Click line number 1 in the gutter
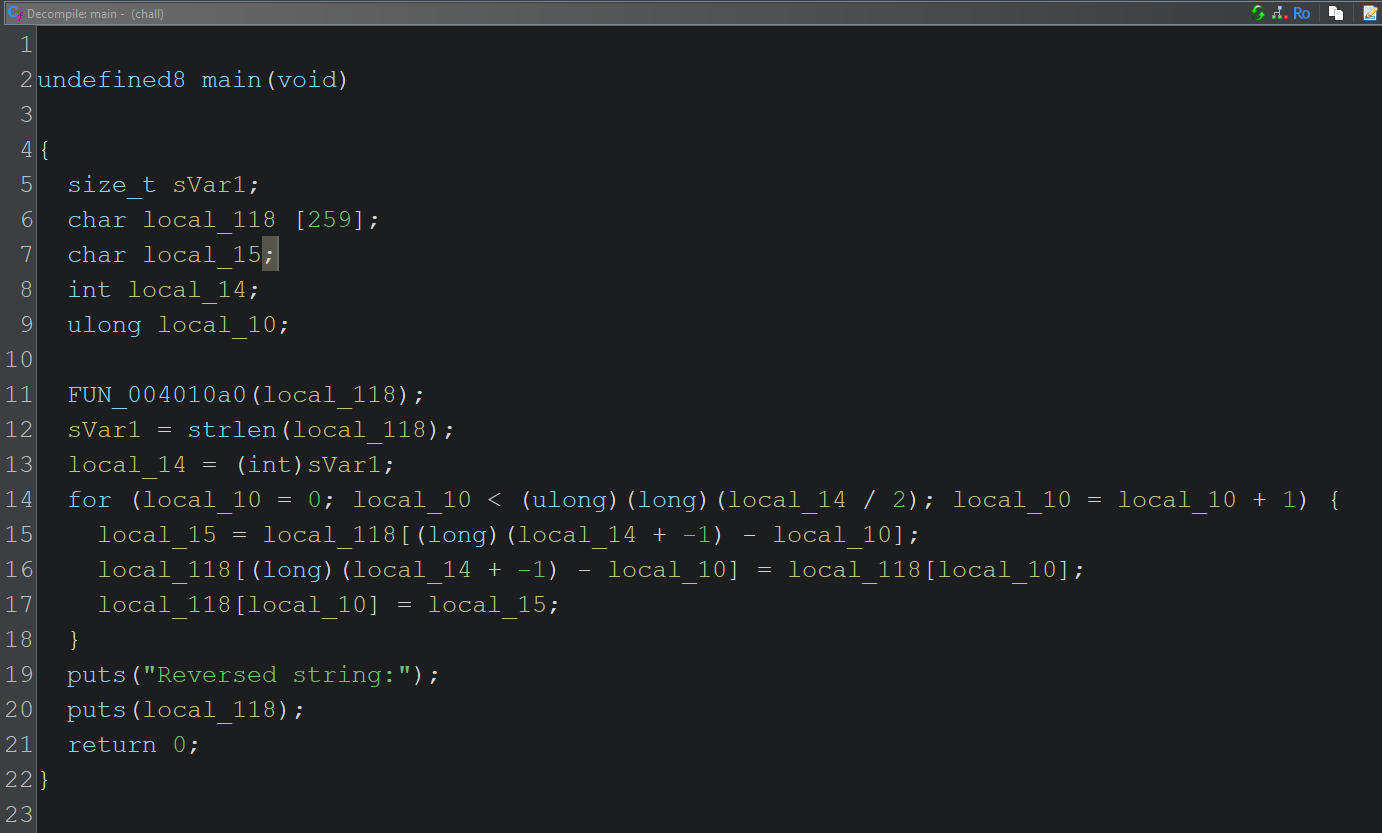 pyautogui.click(x=26, y=45)
